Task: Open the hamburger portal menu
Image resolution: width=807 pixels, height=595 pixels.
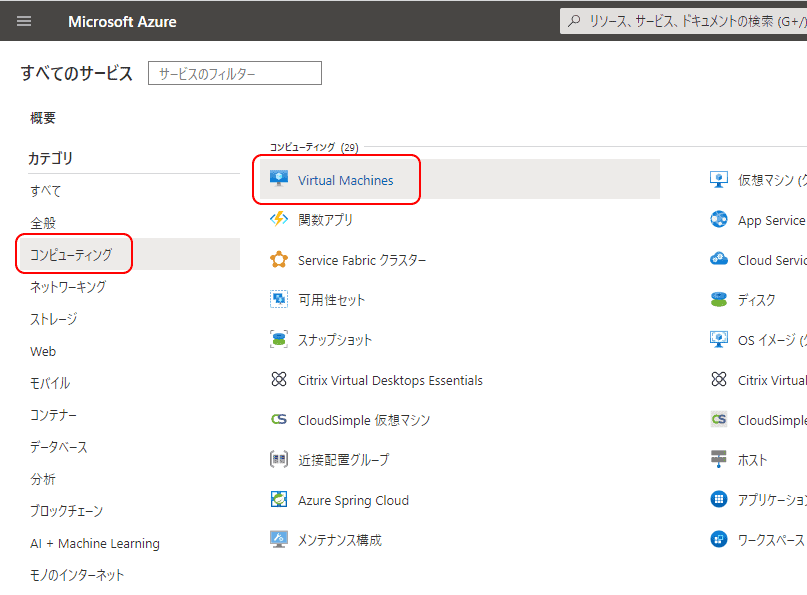Action: [24, 21]
